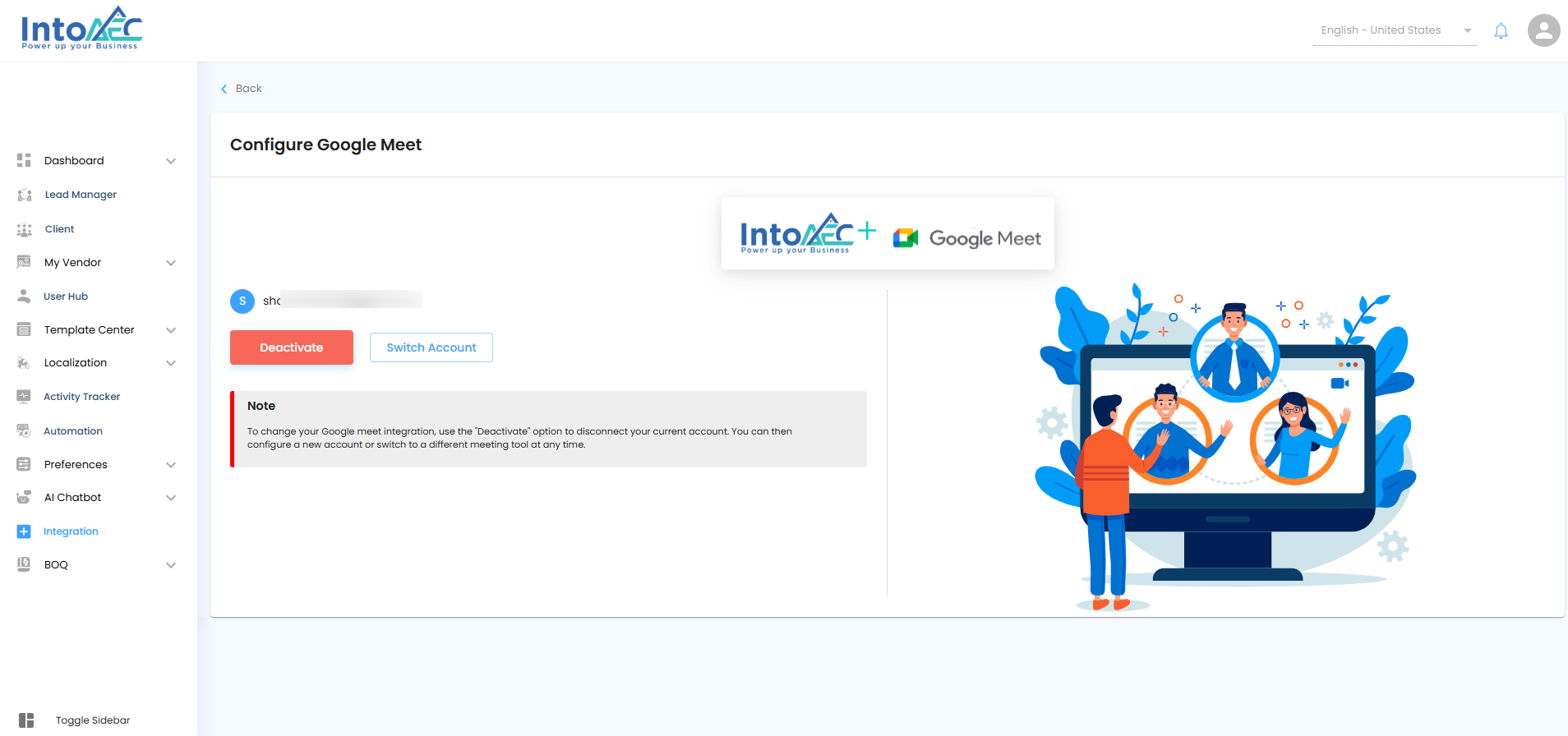Click the 'Configure Google Meet' heading
The width and height of the screenshot is (1568, 736).
(x=325, y=145)
